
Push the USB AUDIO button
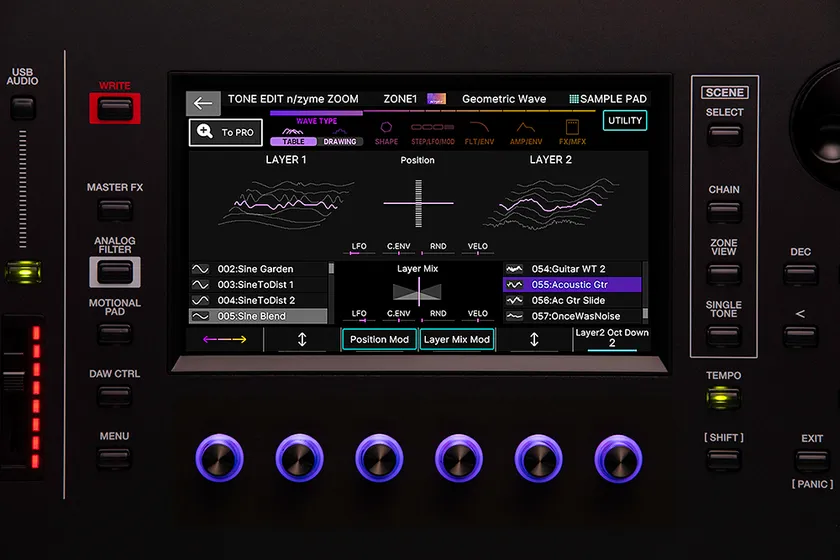coord(22,108)
